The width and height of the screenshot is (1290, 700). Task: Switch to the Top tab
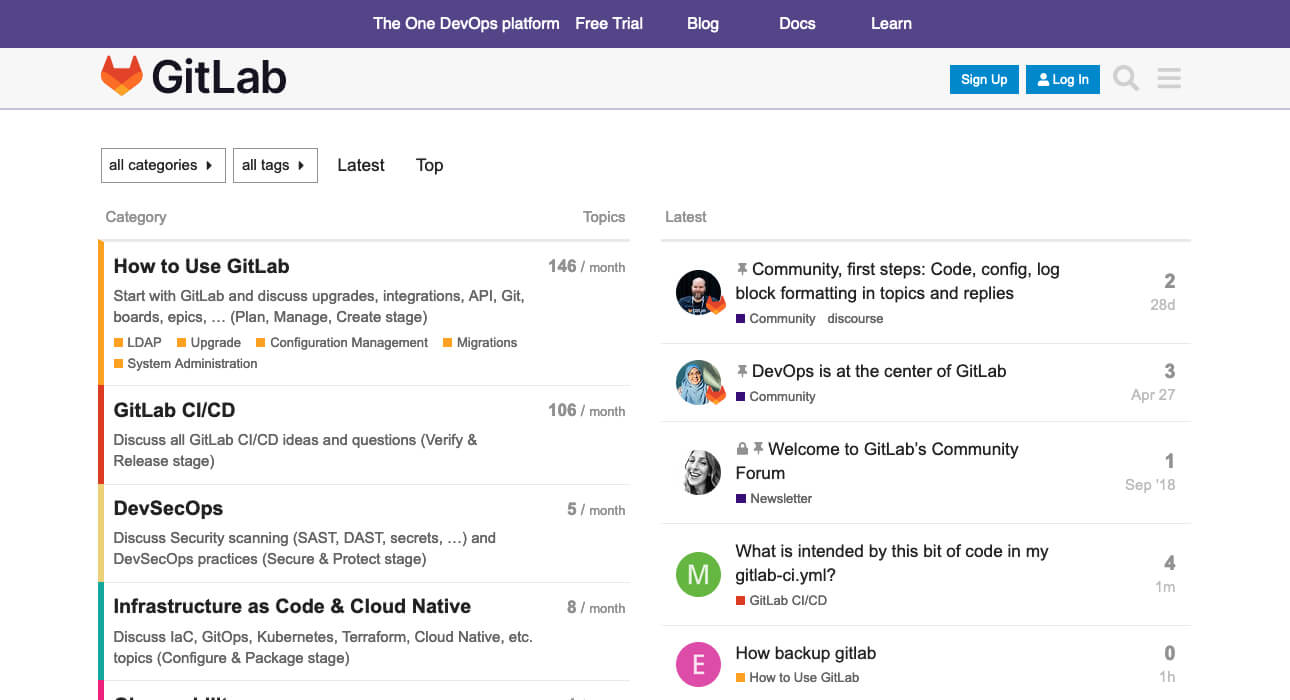pos(429,165)
